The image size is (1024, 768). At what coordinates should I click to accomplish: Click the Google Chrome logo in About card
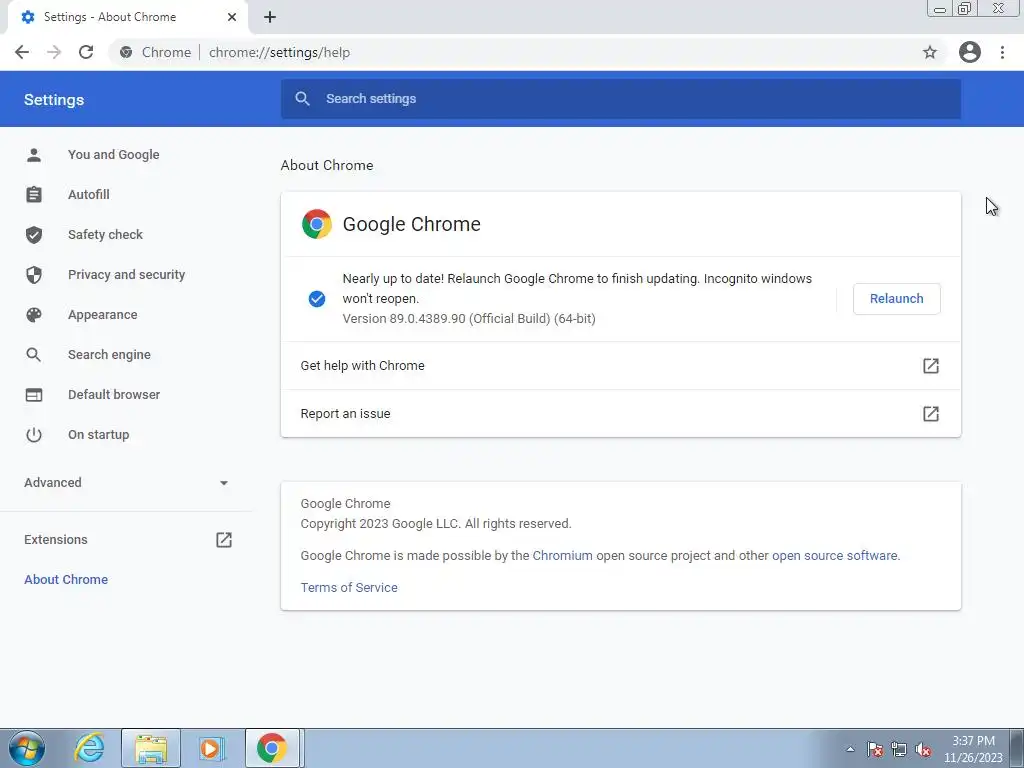[x=317, y=224]
